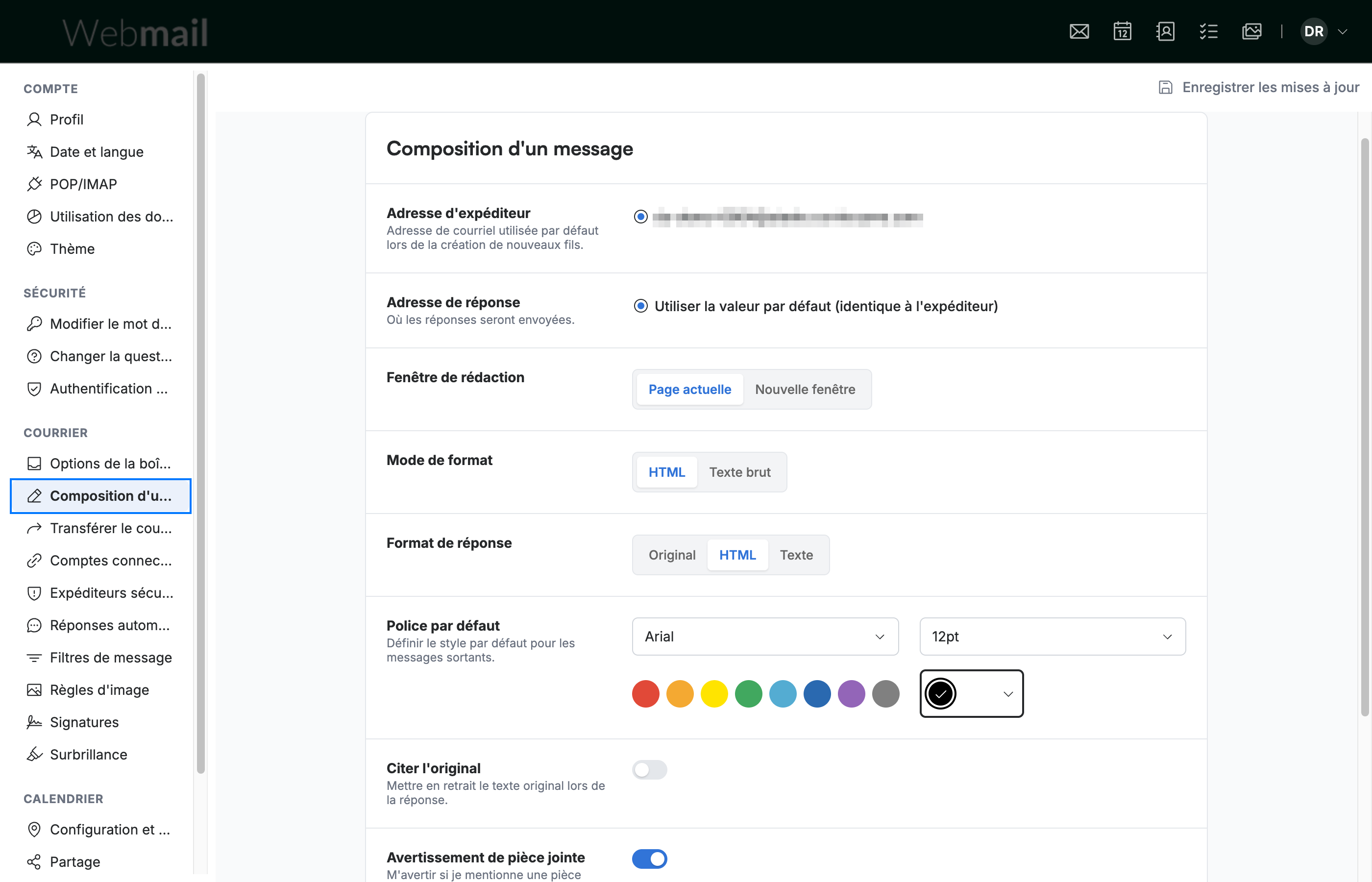The image size is (1372, 882).
Task: Click the shield icon for Authentification
Action: [x=34, y=388]
